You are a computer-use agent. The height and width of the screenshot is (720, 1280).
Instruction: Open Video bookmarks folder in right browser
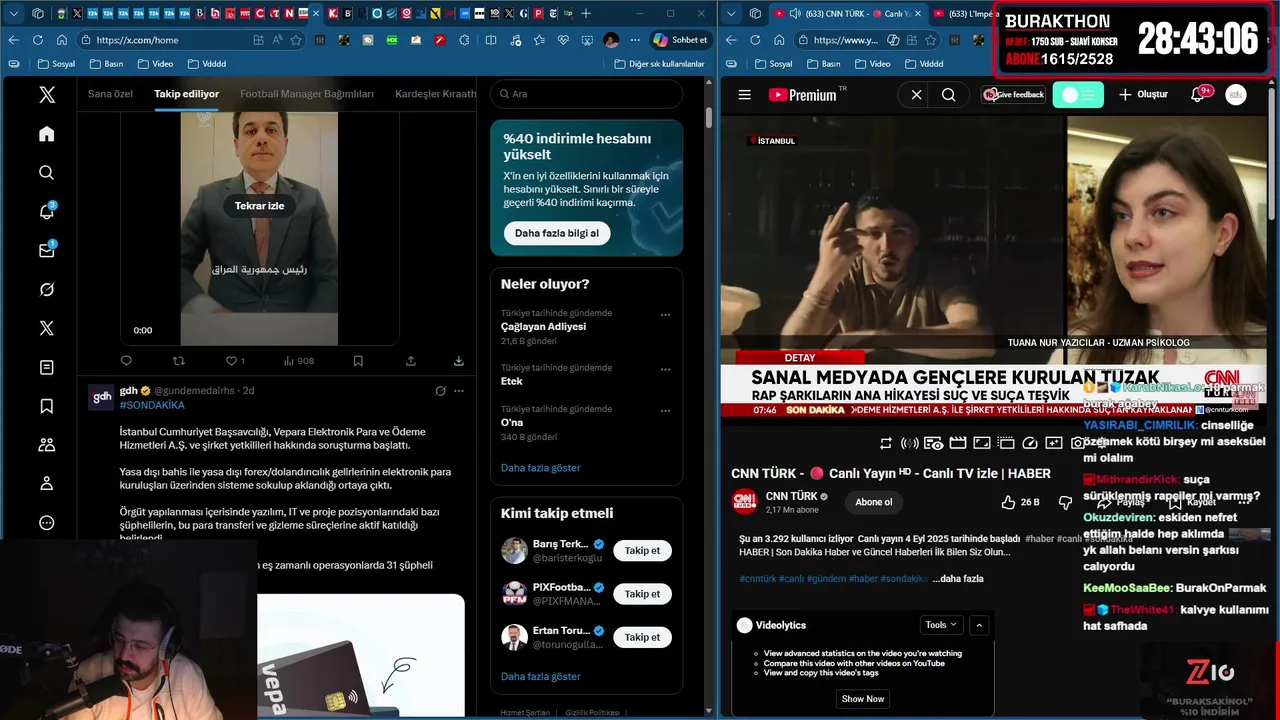point(872,63)
